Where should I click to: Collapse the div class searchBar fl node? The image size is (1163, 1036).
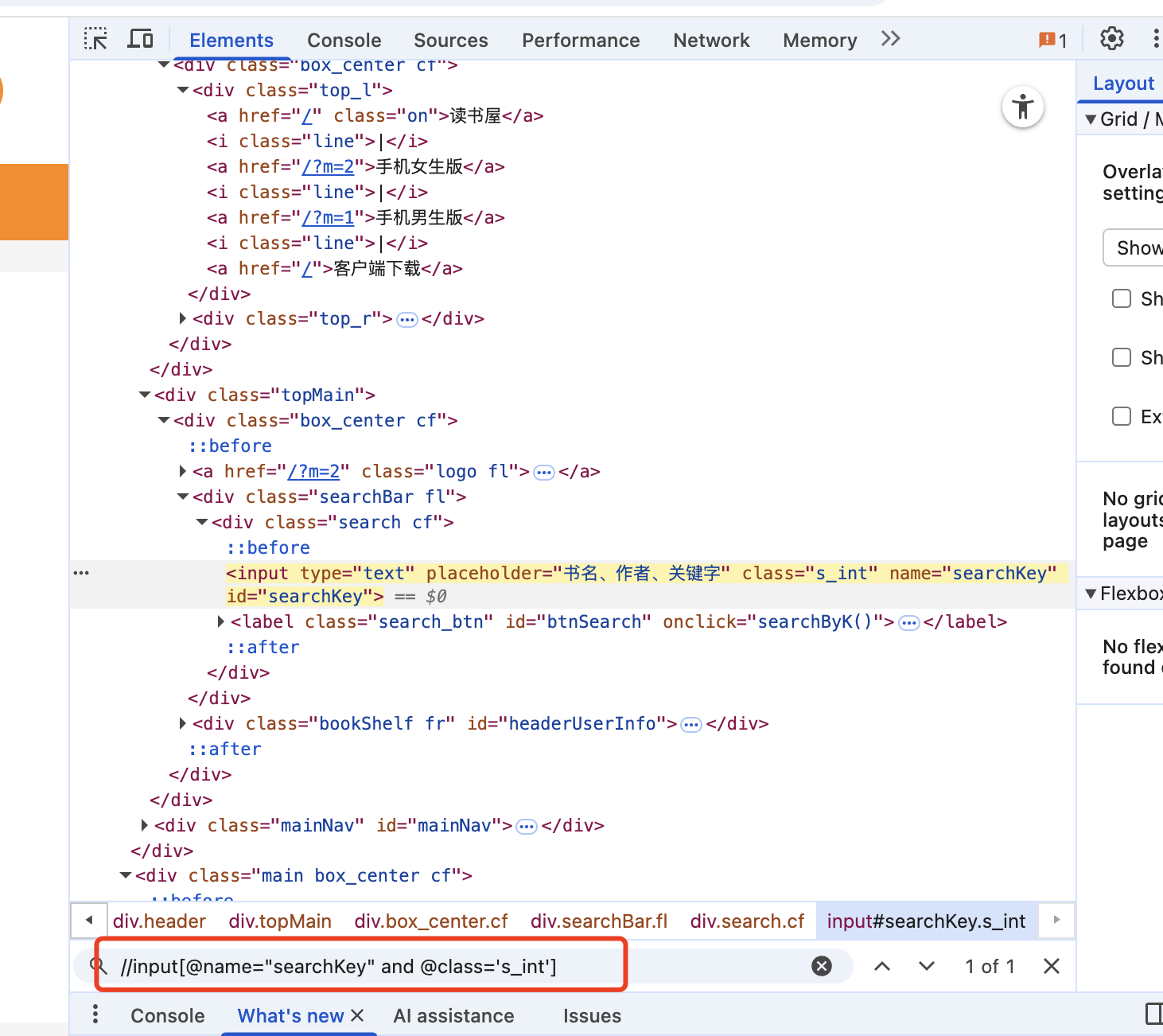coord(183,497)
